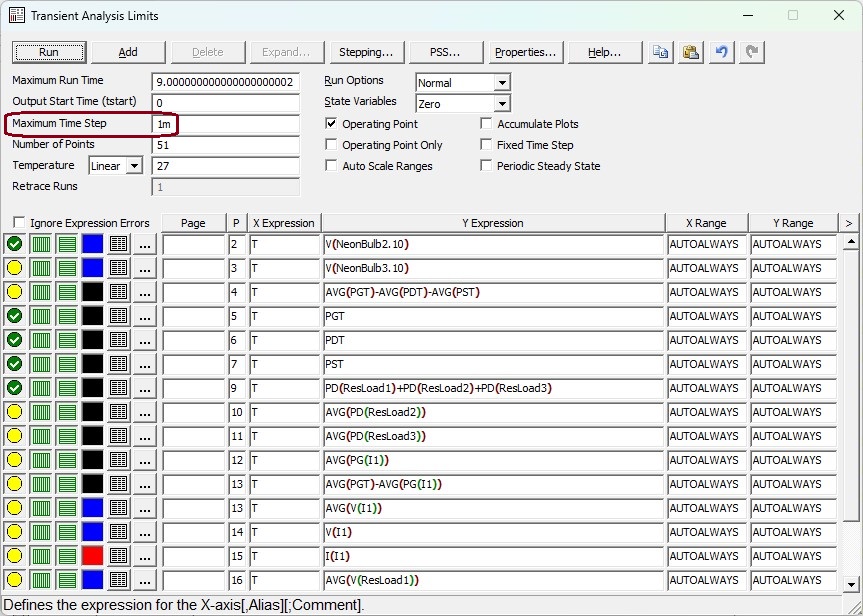
Task: Enable the Periodic Steady State checkbox
Action: 487,166
